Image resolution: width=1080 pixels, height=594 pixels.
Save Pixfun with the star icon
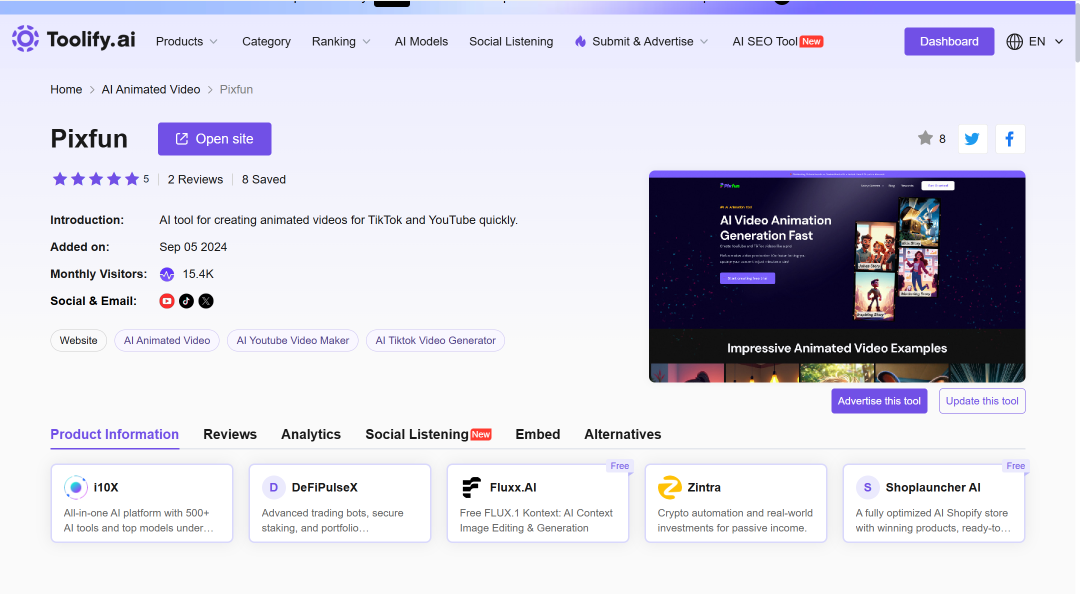(925, 139)
